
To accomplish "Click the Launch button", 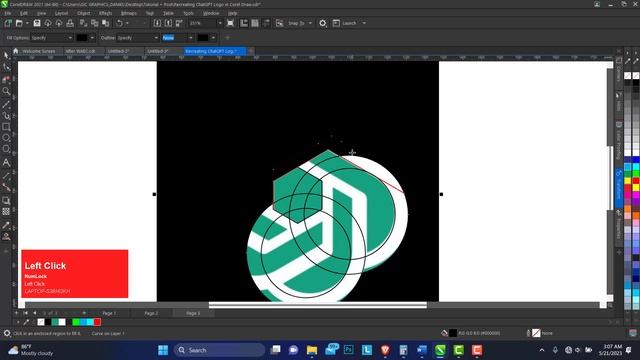I will 345,23.
